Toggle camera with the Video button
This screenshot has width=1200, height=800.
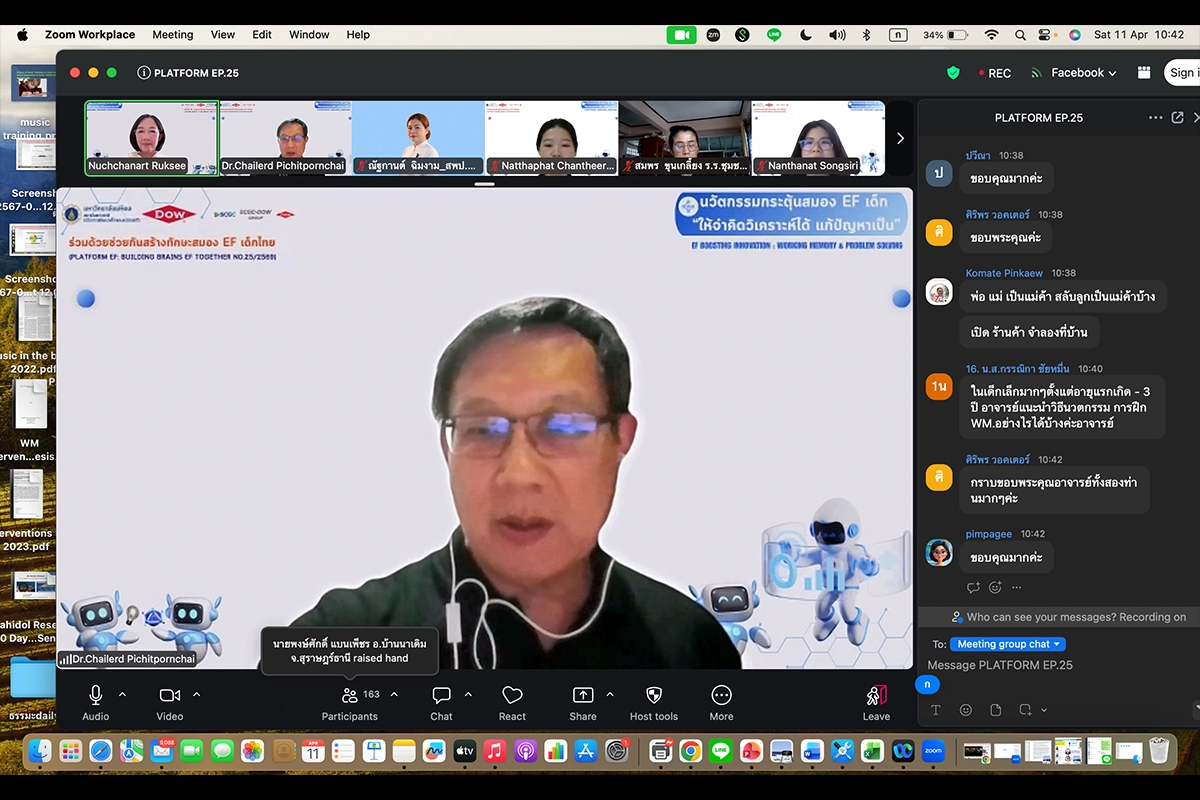[170, 696]
